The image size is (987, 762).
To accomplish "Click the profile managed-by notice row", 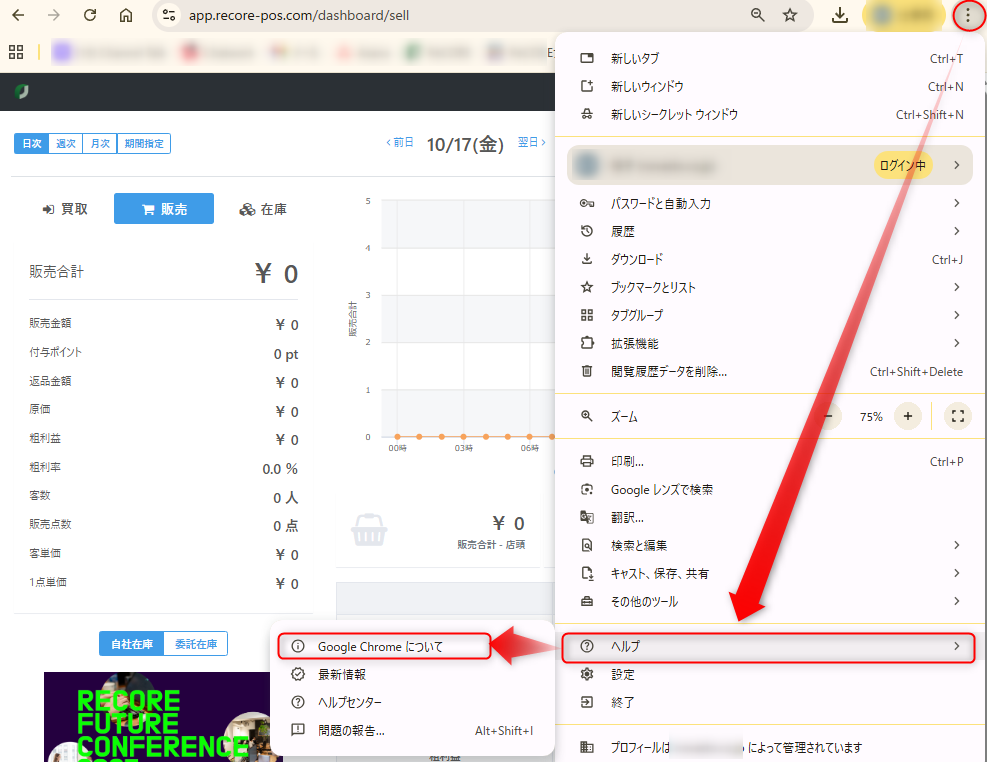I will 771,747.
